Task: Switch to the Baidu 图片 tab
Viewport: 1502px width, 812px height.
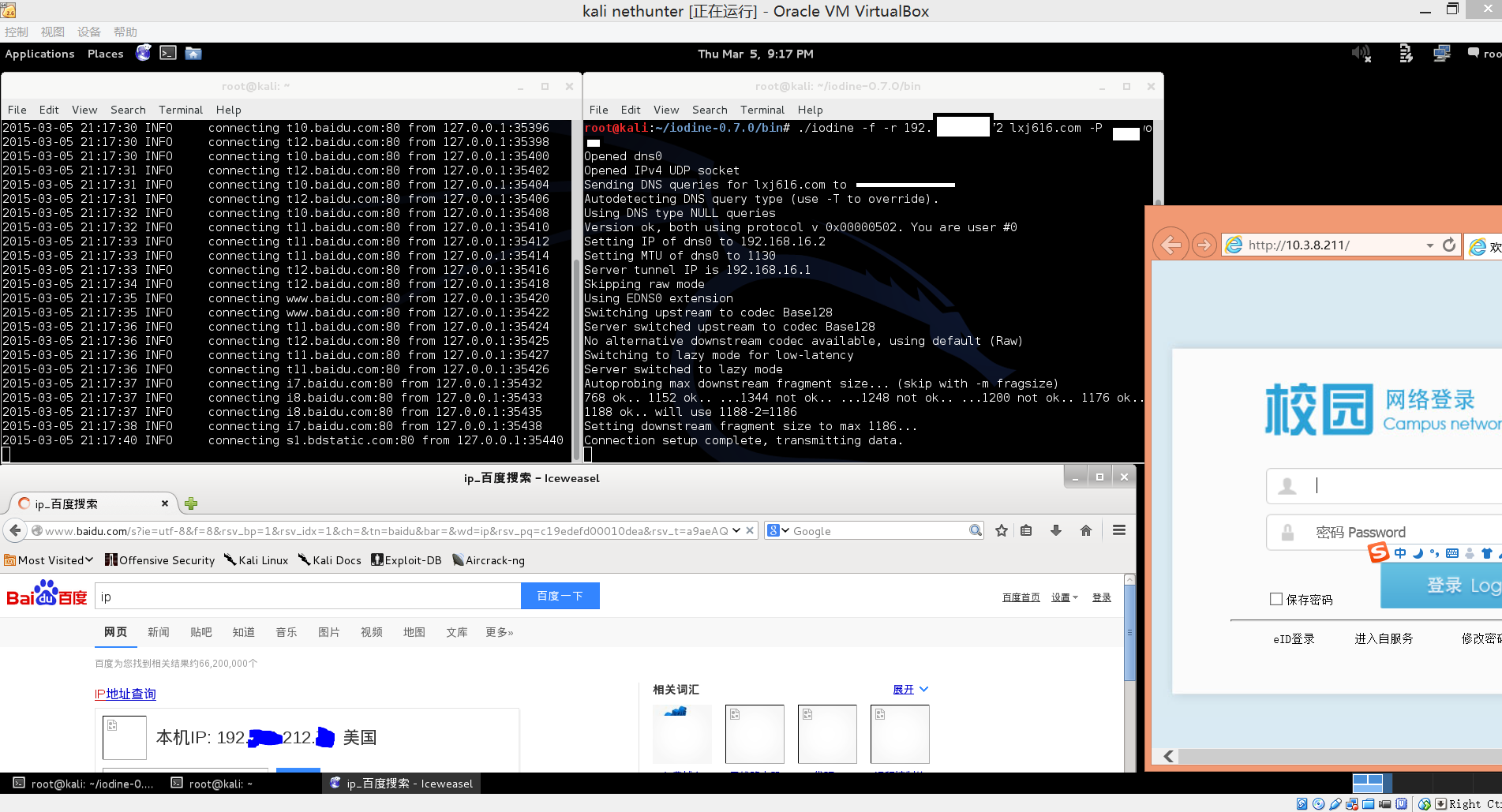Action: 329,632
